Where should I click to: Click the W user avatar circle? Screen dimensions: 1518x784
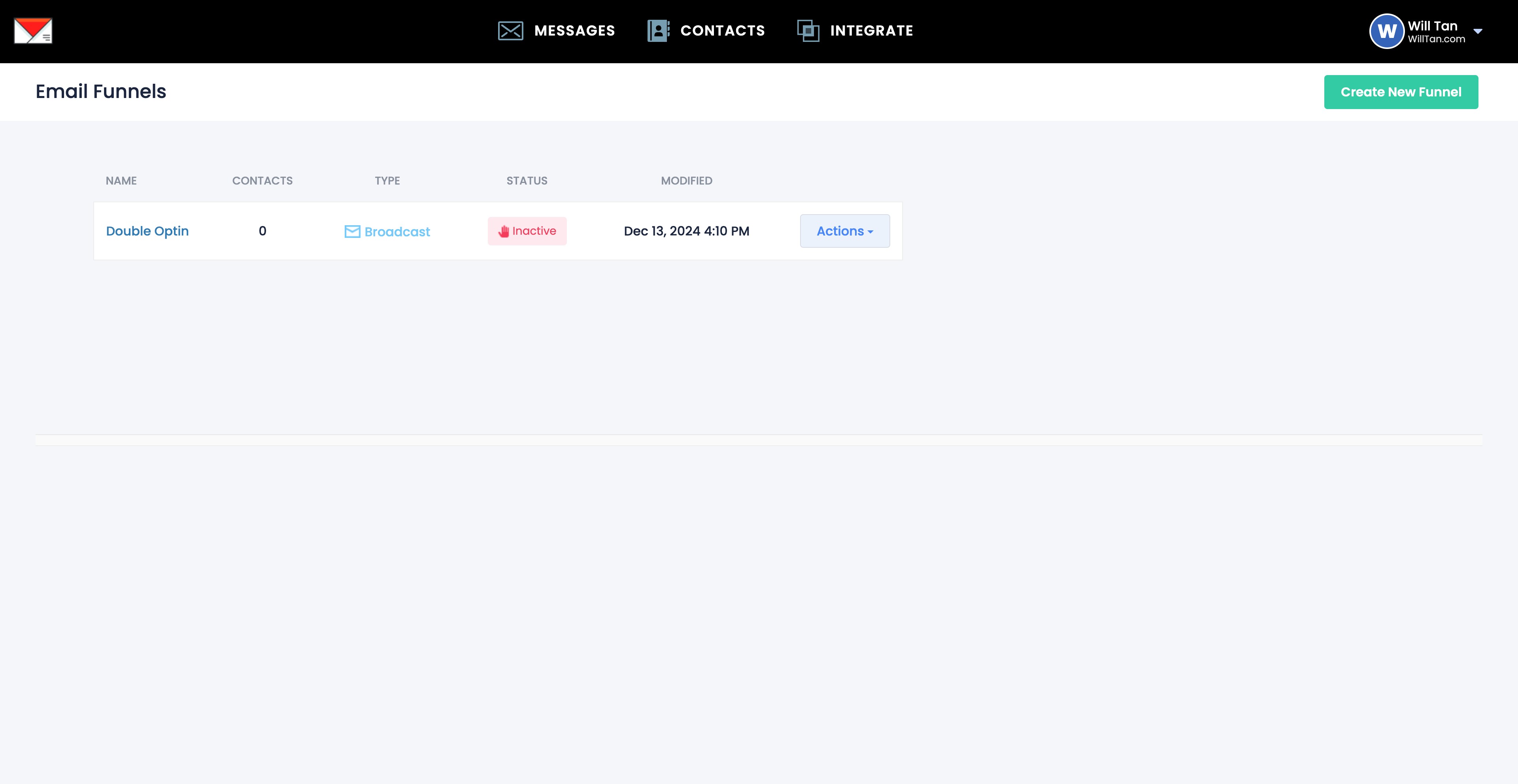[x=1386, y=31]
